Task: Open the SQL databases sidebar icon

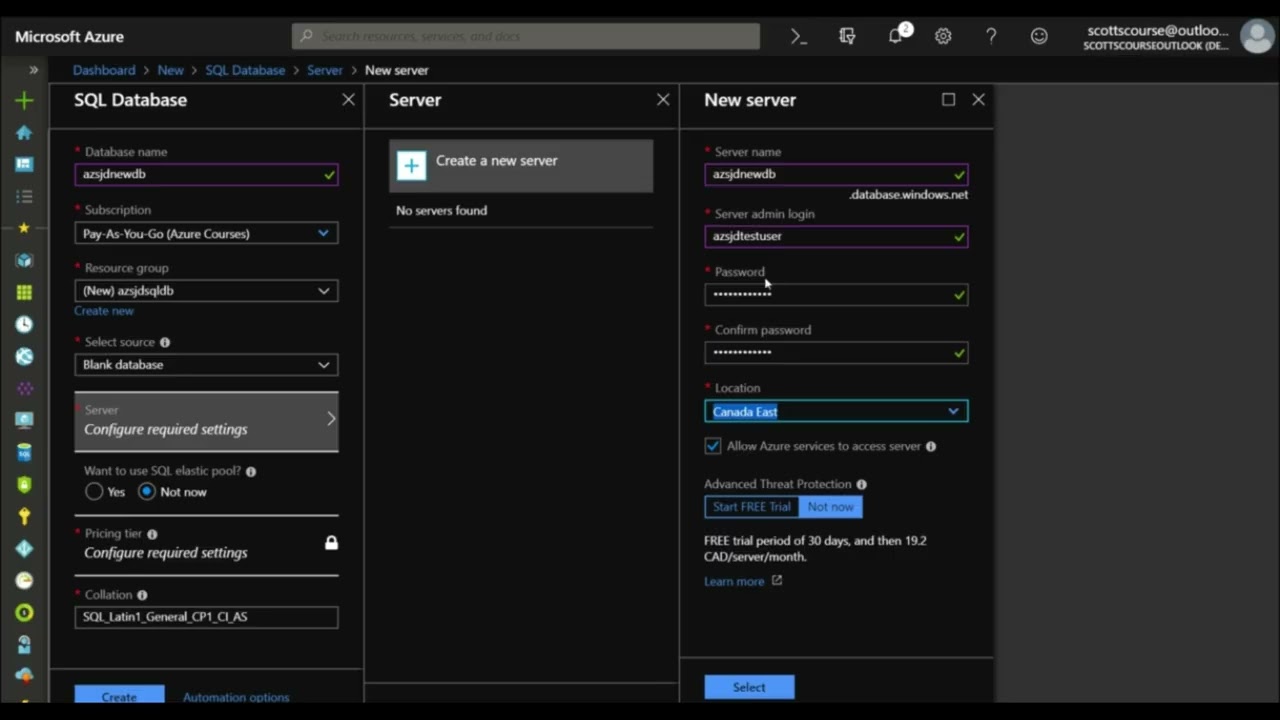Action: (24, 452)
